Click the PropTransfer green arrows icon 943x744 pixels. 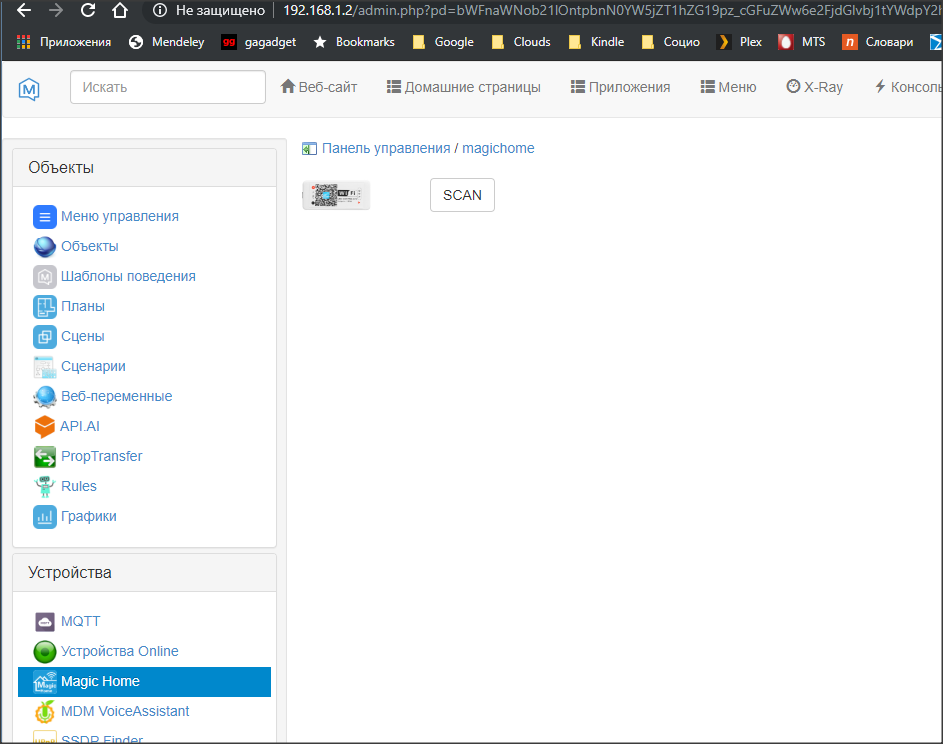pos(45,457)
